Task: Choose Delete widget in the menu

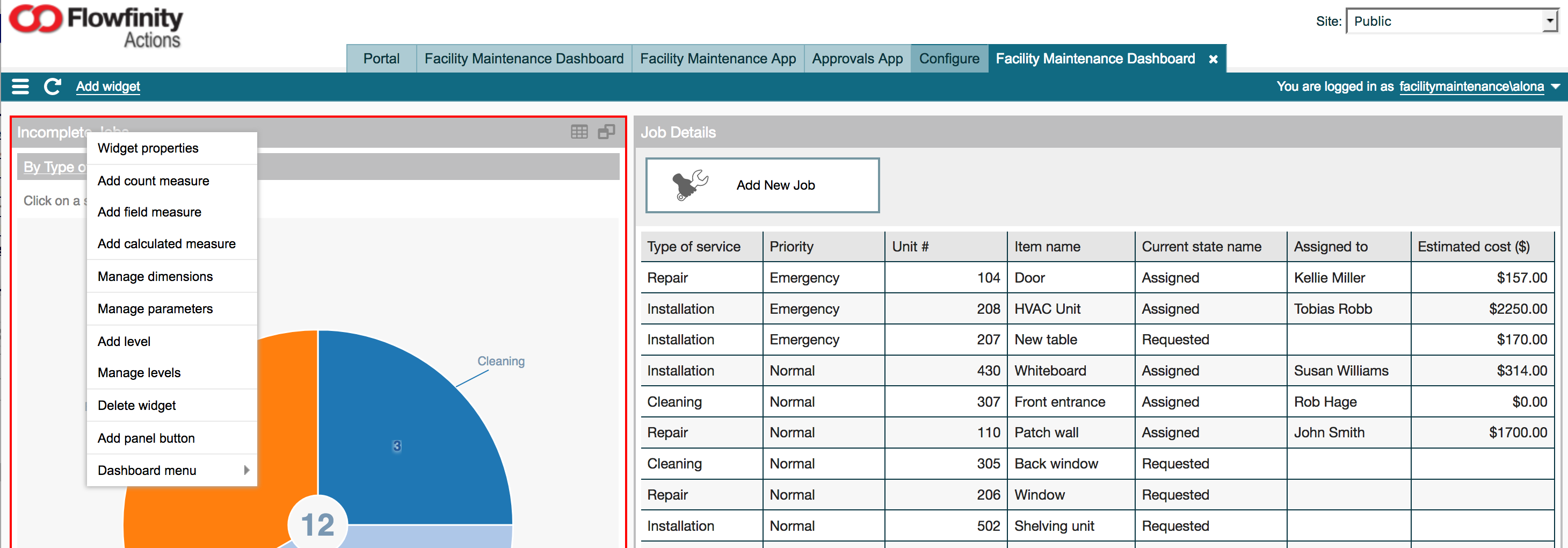Action: [x=137, y=406]
